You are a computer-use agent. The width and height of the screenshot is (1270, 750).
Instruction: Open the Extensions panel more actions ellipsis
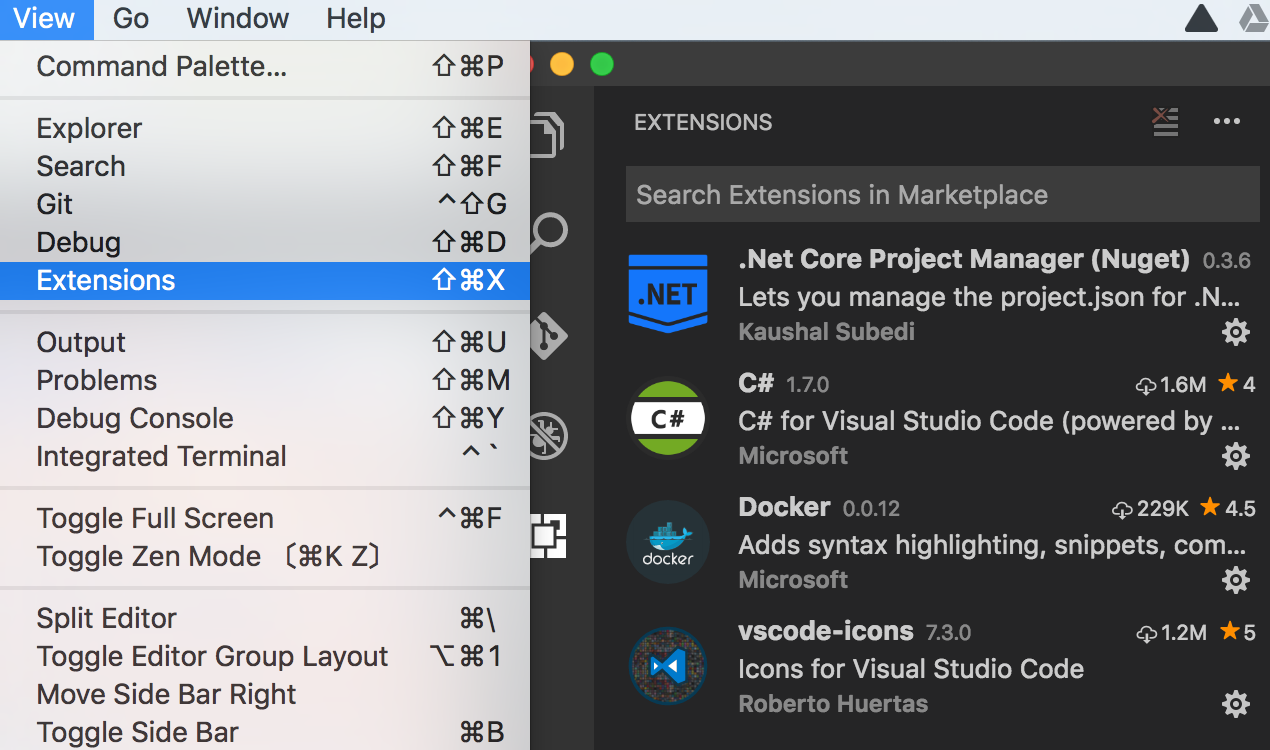[x=1226, y=122]
